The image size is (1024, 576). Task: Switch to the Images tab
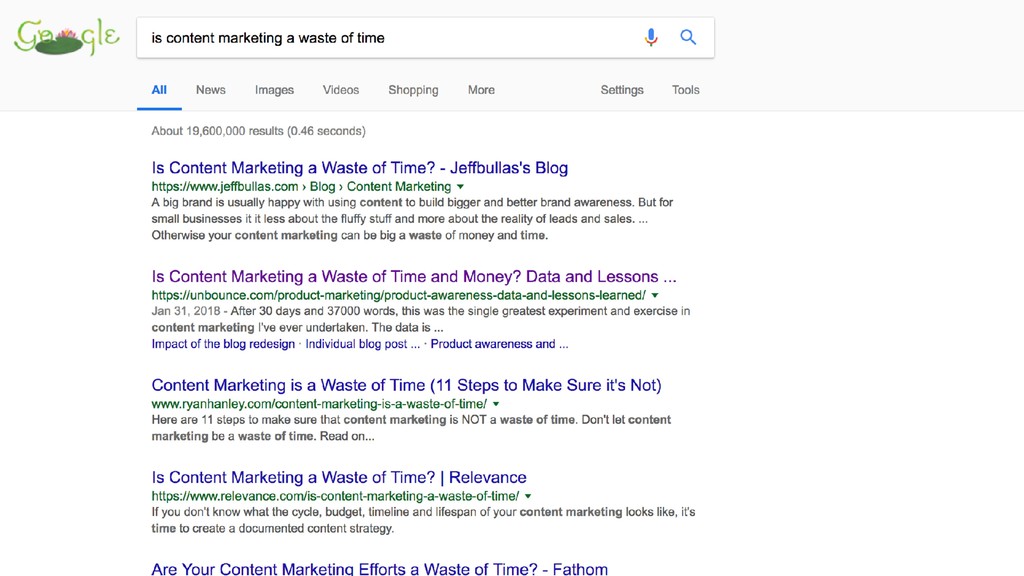(x=274, y=90)
